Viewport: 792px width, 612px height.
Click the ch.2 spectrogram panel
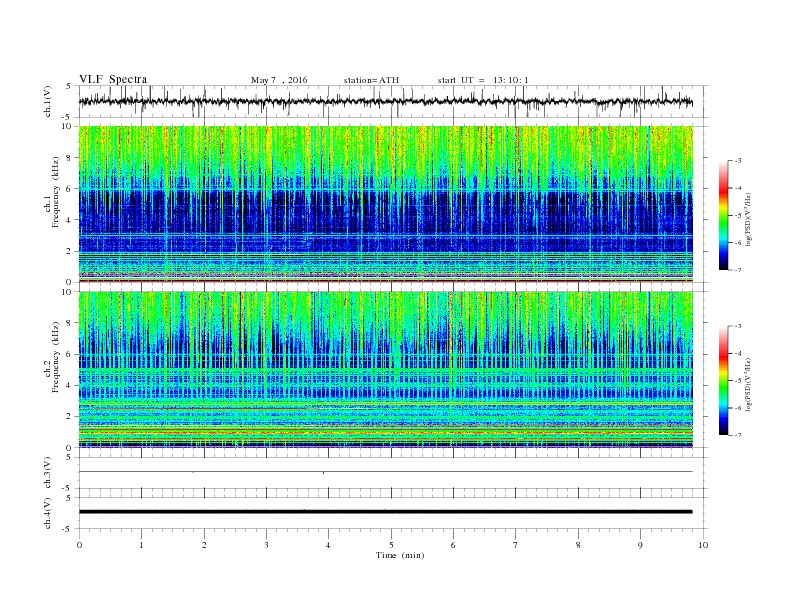(386, 370)
